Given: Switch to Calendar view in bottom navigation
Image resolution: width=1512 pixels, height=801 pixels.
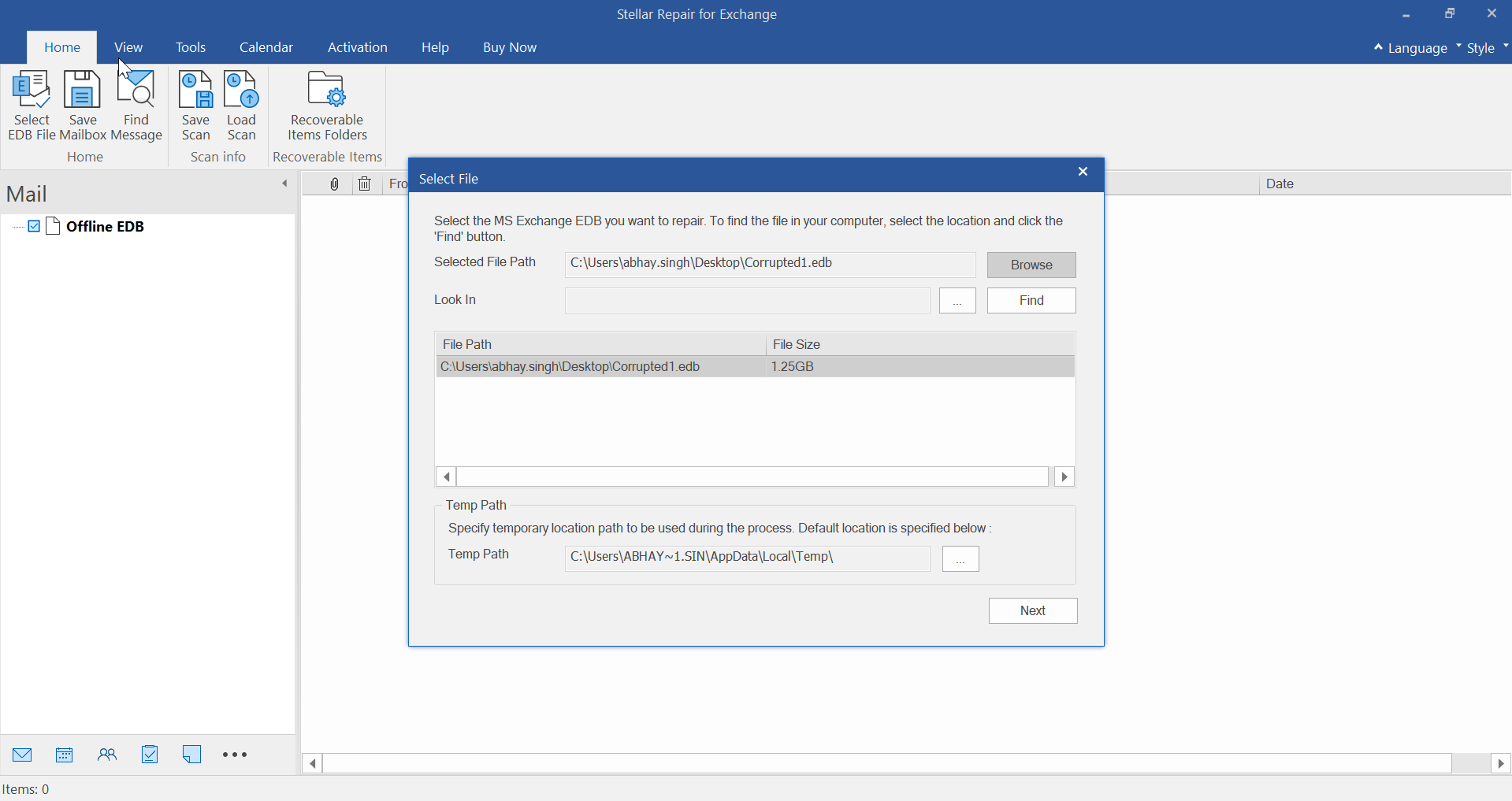Looking at the screenshot, I should coord(65,755).
